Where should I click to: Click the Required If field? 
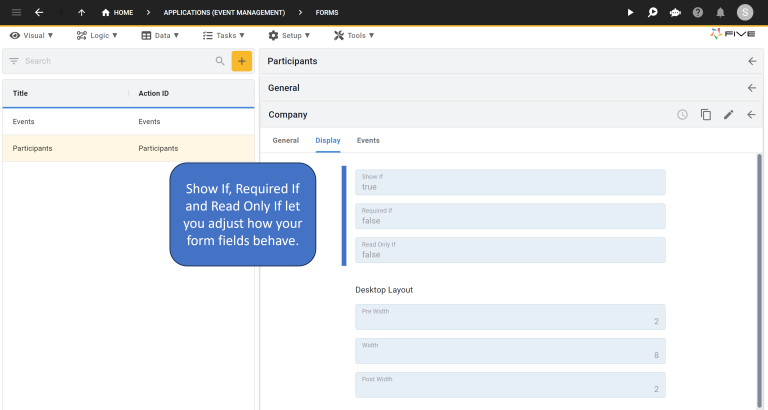[510, 216]
